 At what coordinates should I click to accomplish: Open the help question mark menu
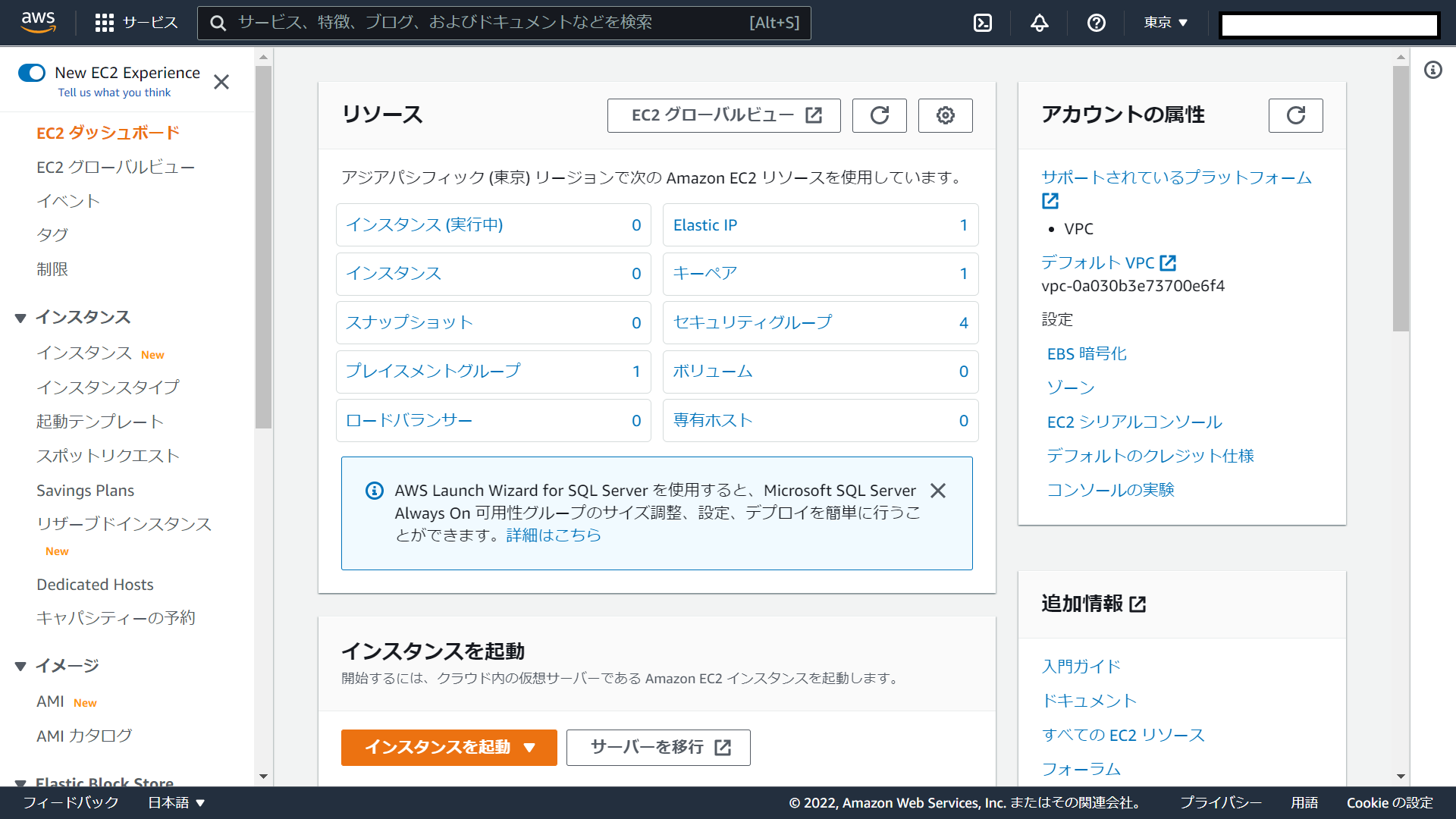coord(1096,23)
